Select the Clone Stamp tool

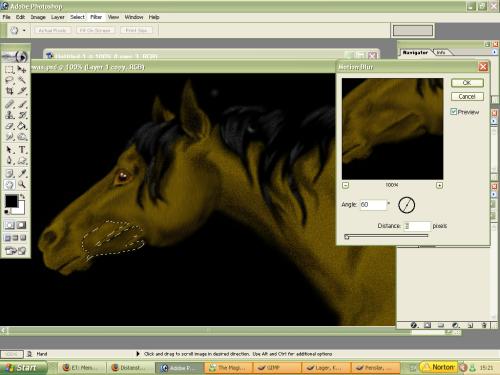tap(9, 115)
